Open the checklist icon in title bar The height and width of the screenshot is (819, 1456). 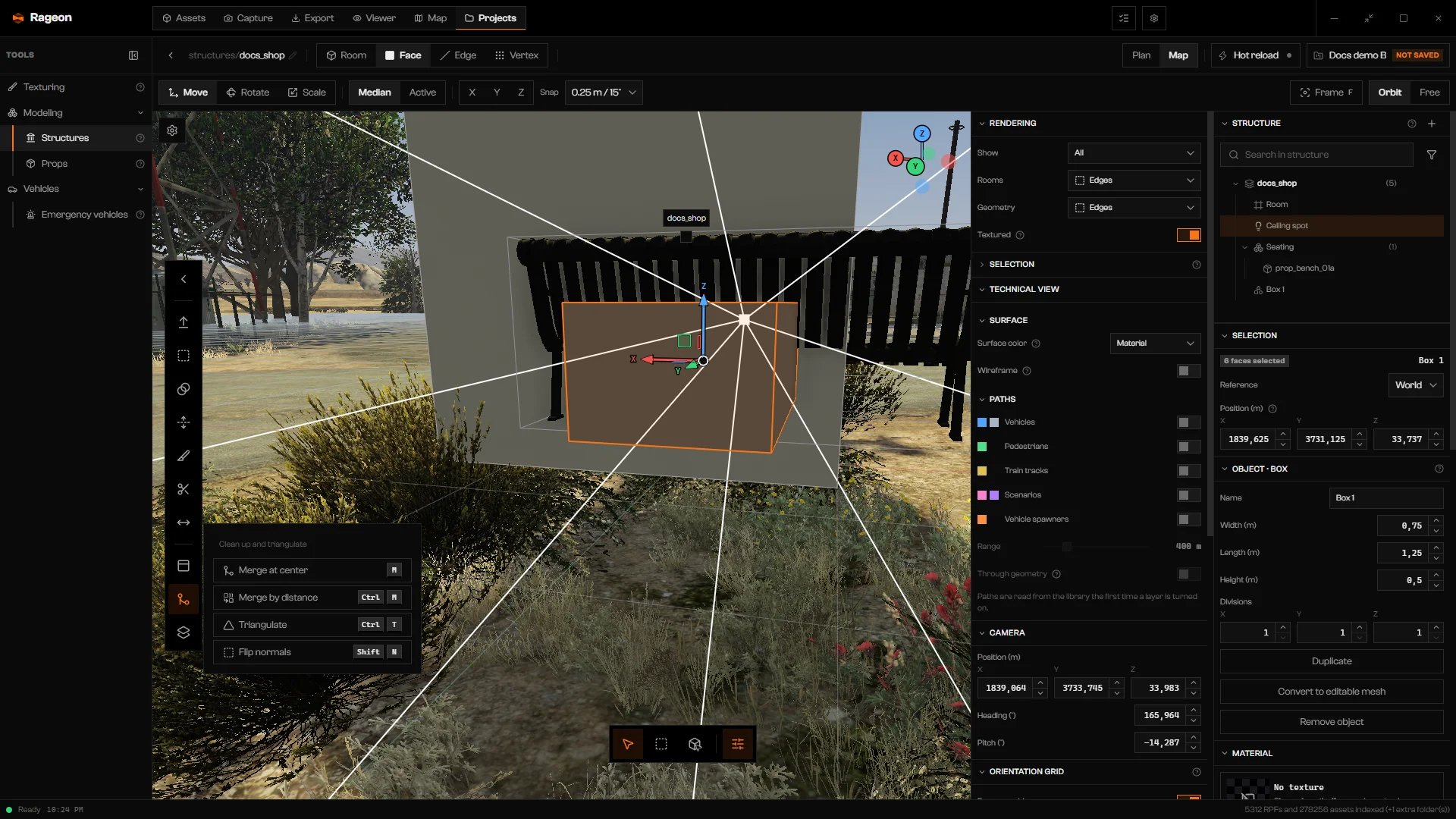click(x=1124, y=18)
